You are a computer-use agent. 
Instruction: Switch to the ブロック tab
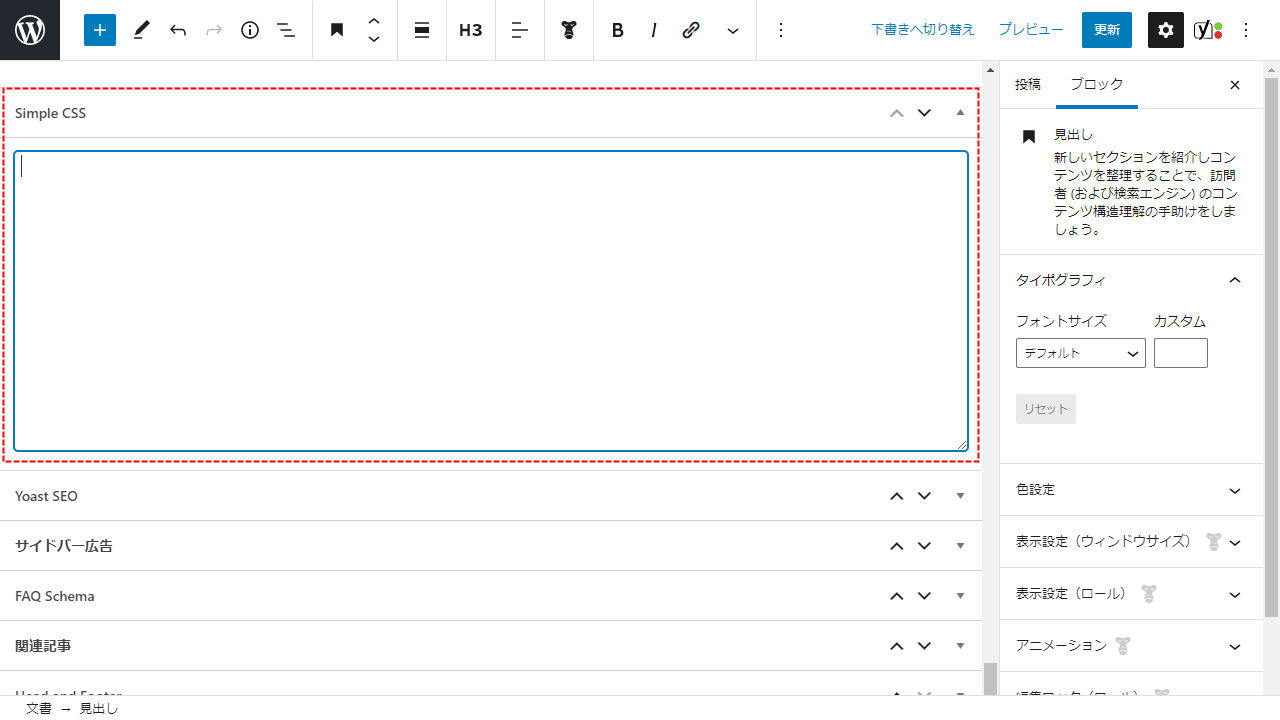1097,85
